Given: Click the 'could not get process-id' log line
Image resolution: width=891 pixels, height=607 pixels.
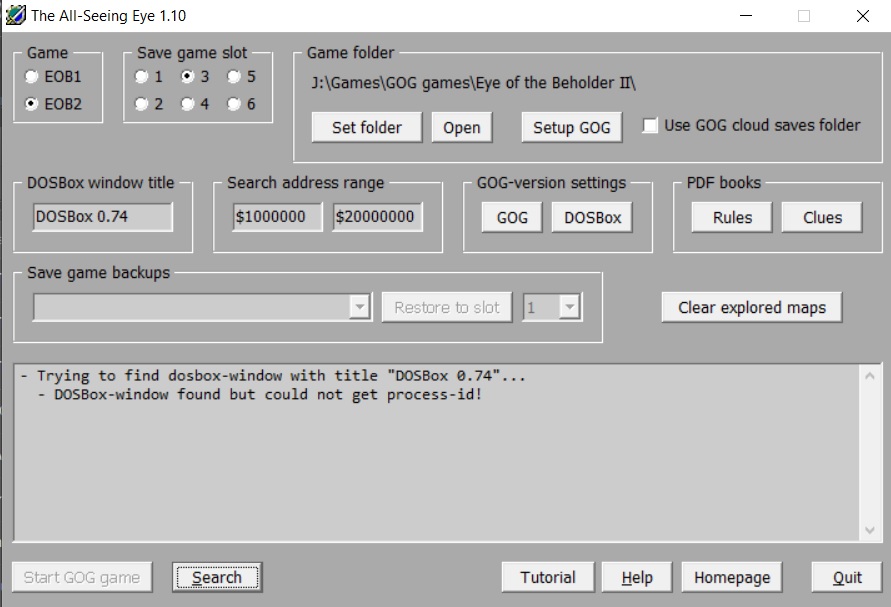Looking at the screenshot, I should 260,394.
